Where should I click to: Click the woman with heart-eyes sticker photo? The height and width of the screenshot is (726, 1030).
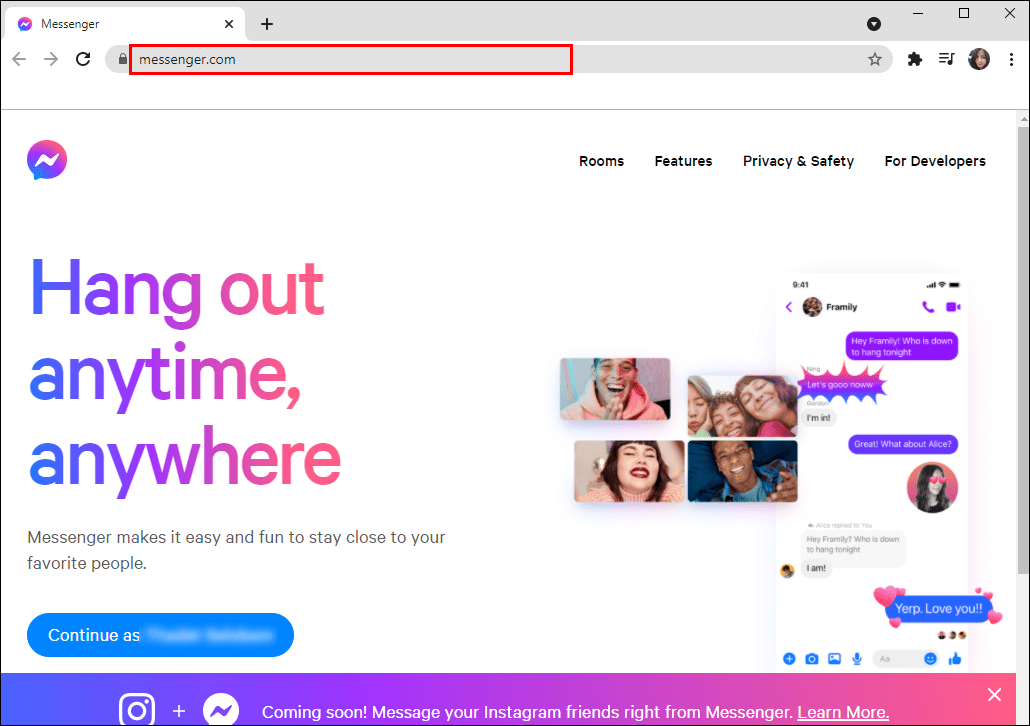click(x=932, y=488)
